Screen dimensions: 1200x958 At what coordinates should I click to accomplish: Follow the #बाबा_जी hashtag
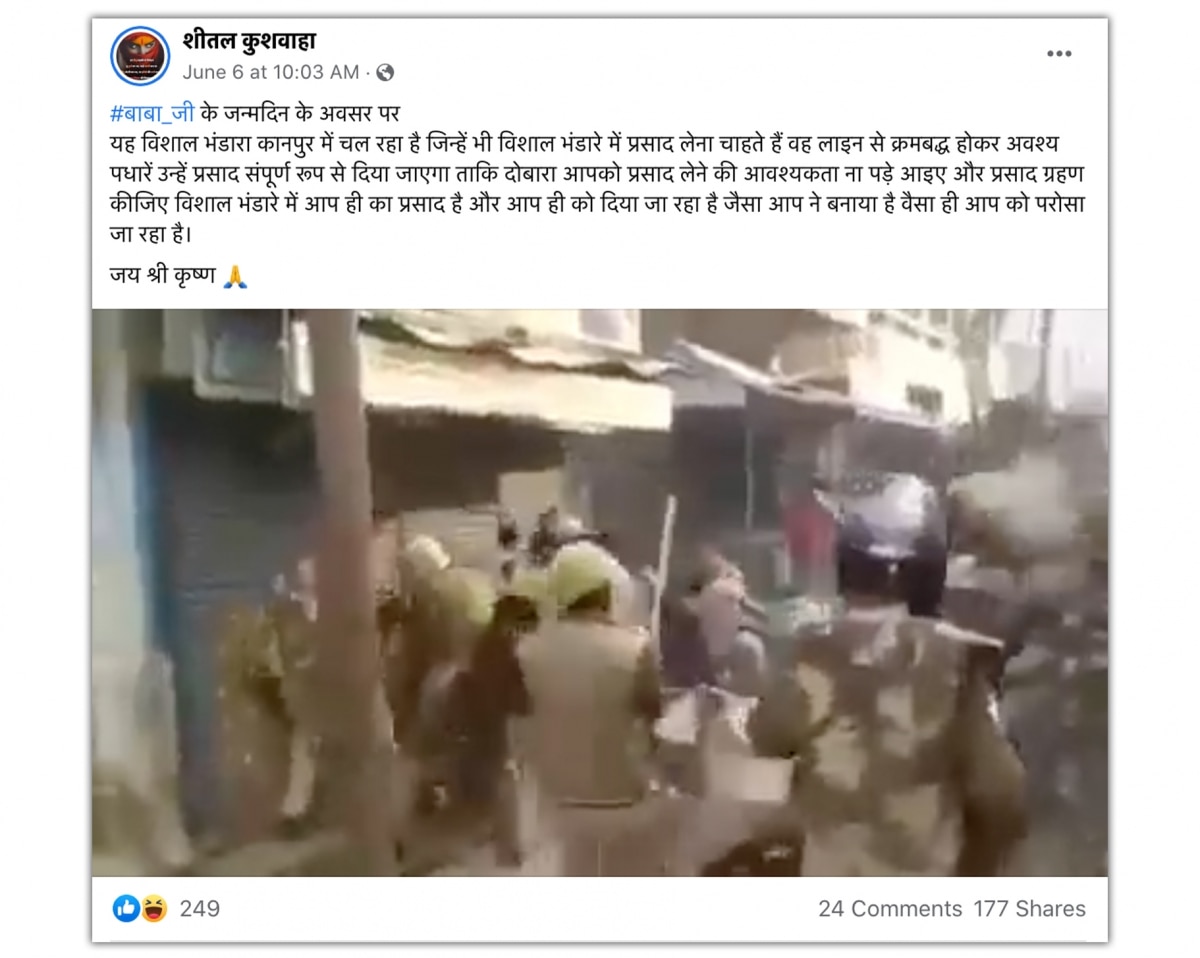coord(151,113)
